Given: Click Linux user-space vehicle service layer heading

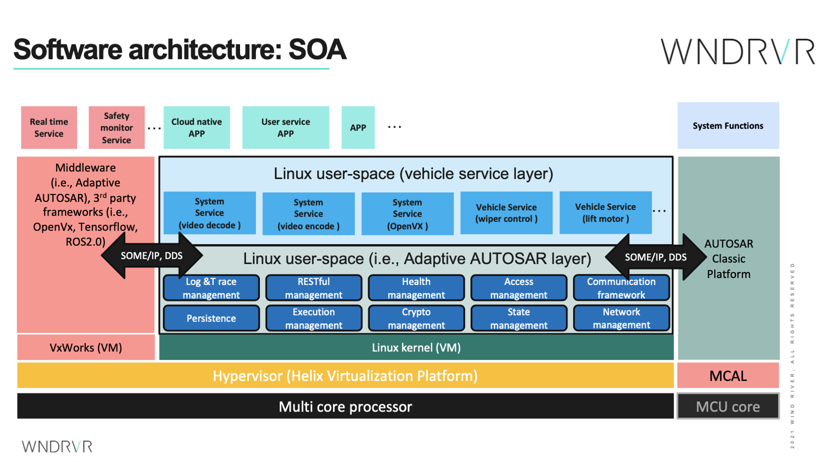Looking at the screenshot, I should pos(413,174).
